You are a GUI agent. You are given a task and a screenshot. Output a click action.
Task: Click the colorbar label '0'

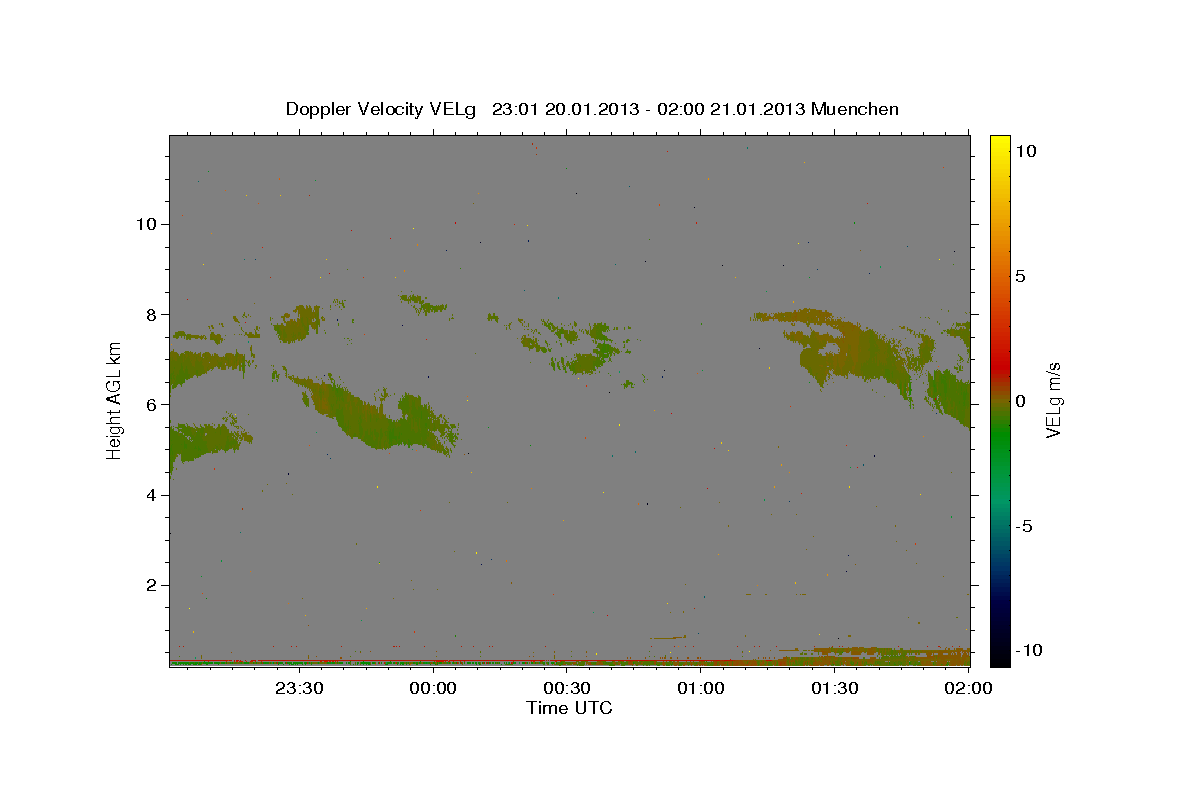(x=1020, y=401)
